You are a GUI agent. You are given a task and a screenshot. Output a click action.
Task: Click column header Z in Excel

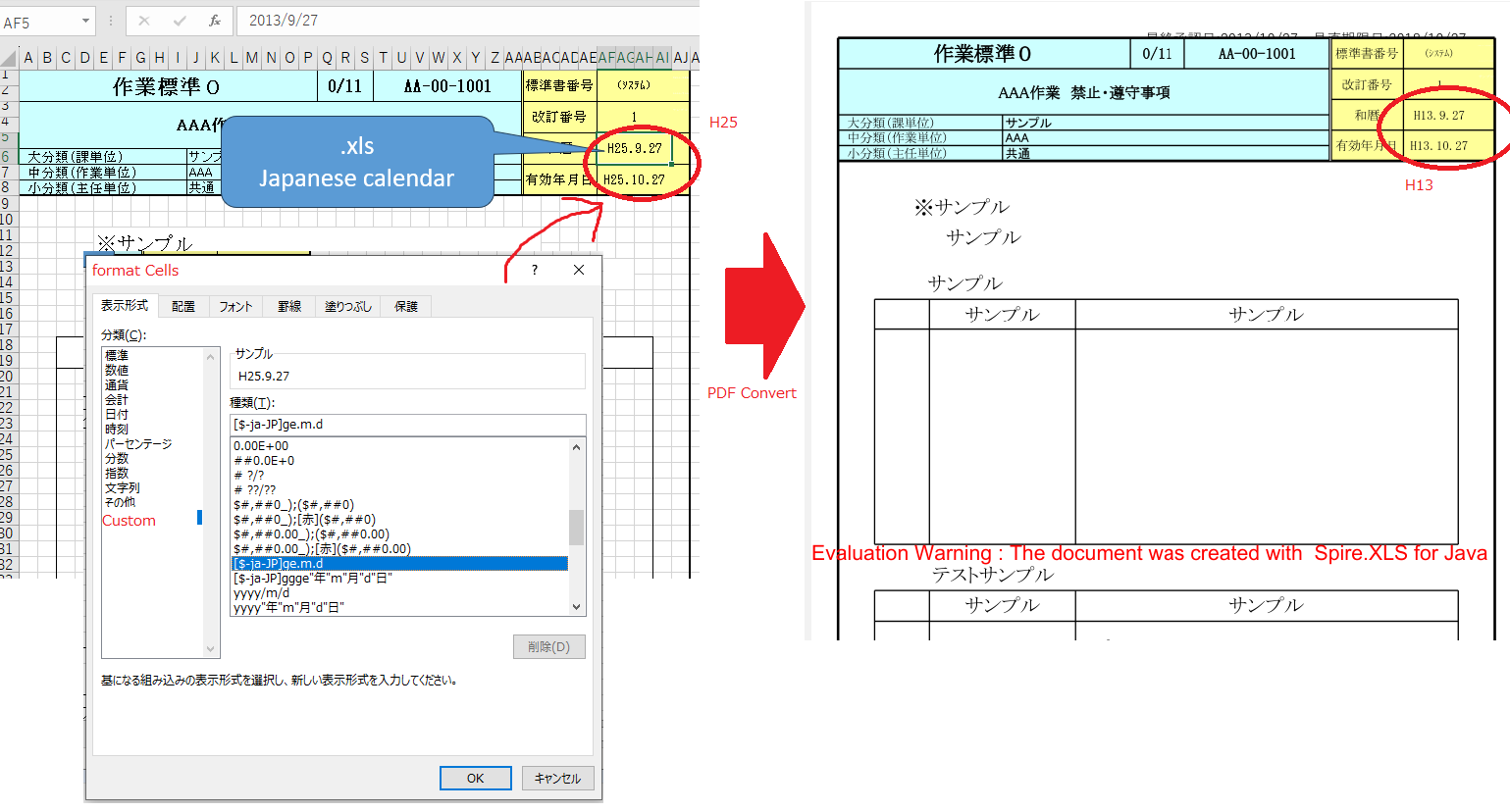tap(495, 58)
